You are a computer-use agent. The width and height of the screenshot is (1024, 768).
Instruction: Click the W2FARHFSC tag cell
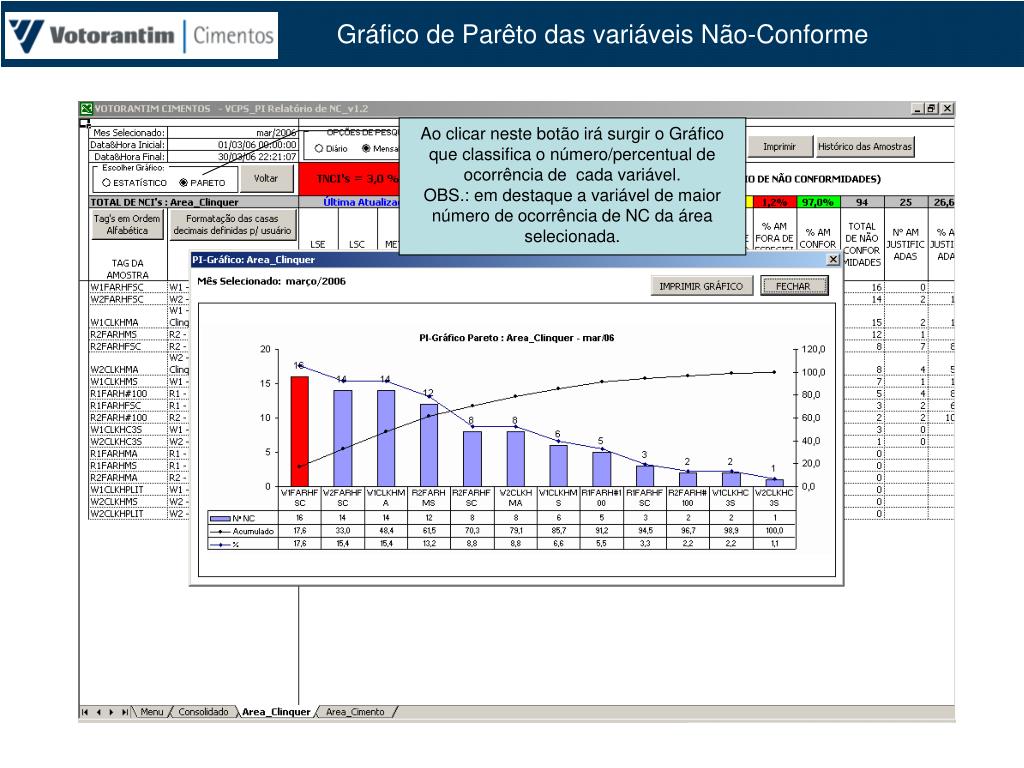(x=128, y=299)
